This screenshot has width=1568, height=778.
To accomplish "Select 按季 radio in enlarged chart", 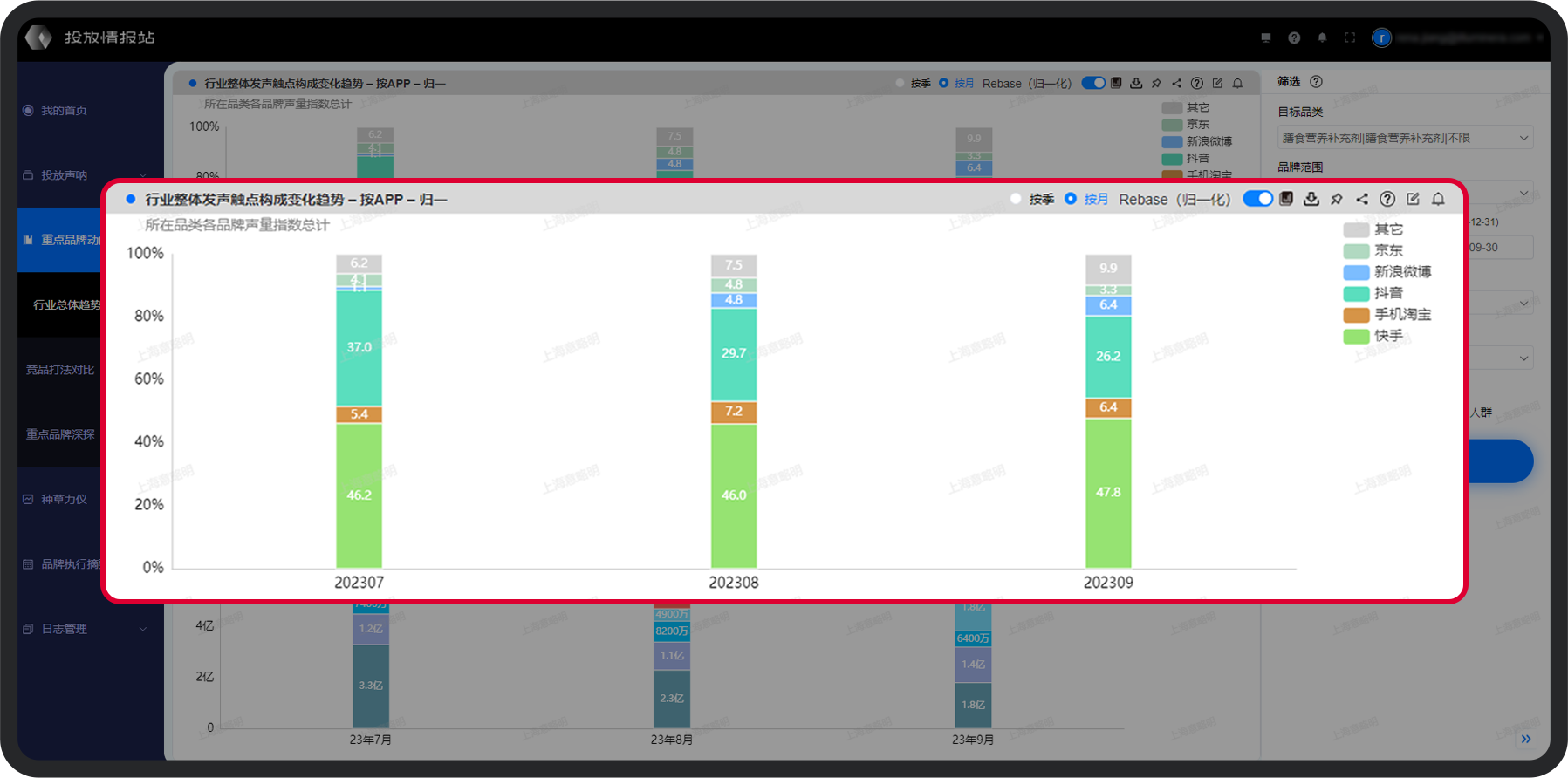I will click(x=1016, y=199).
